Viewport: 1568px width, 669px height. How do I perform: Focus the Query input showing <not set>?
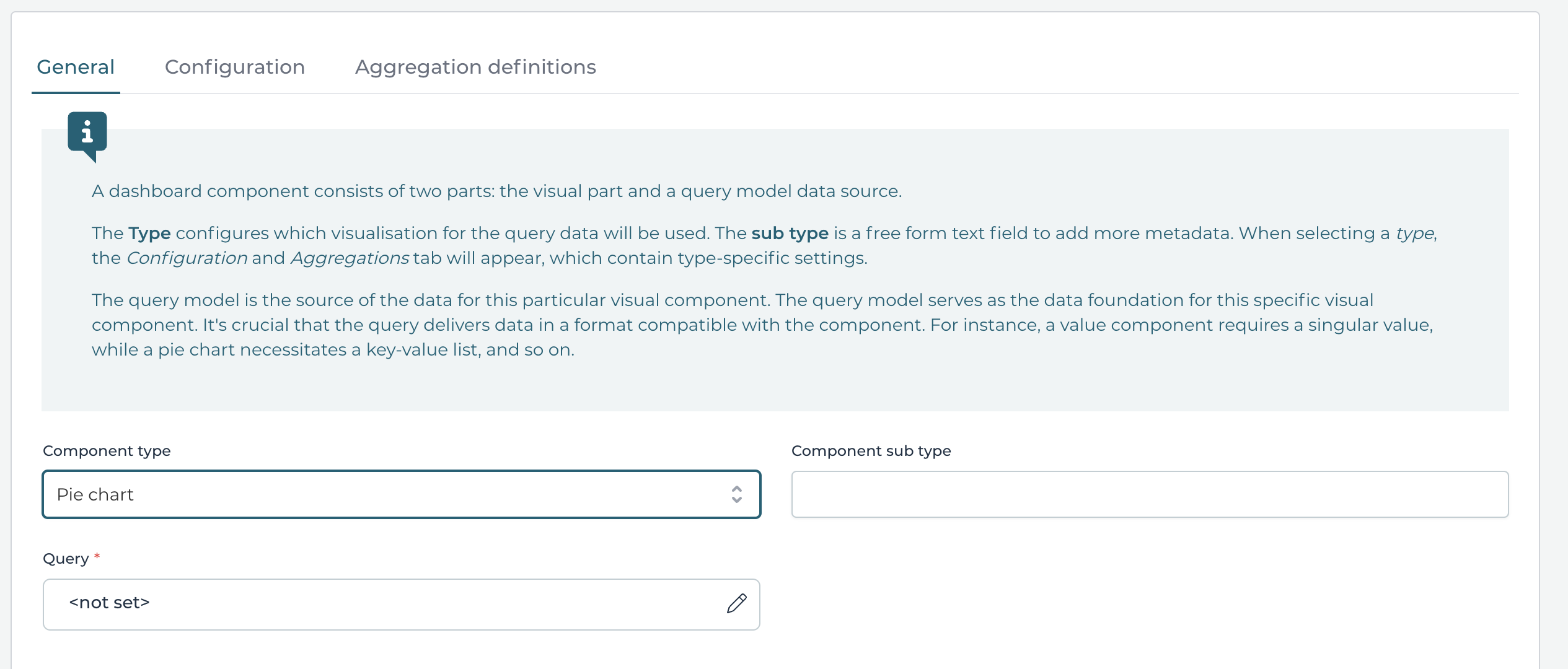[x=372, y=604]
